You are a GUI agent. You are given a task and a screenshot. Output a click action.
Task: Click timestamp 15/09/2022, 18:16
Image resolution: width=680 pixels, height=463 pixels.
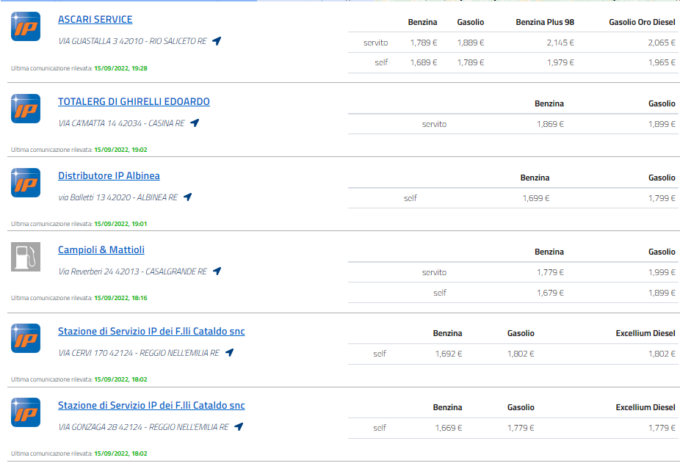(121, 298)
